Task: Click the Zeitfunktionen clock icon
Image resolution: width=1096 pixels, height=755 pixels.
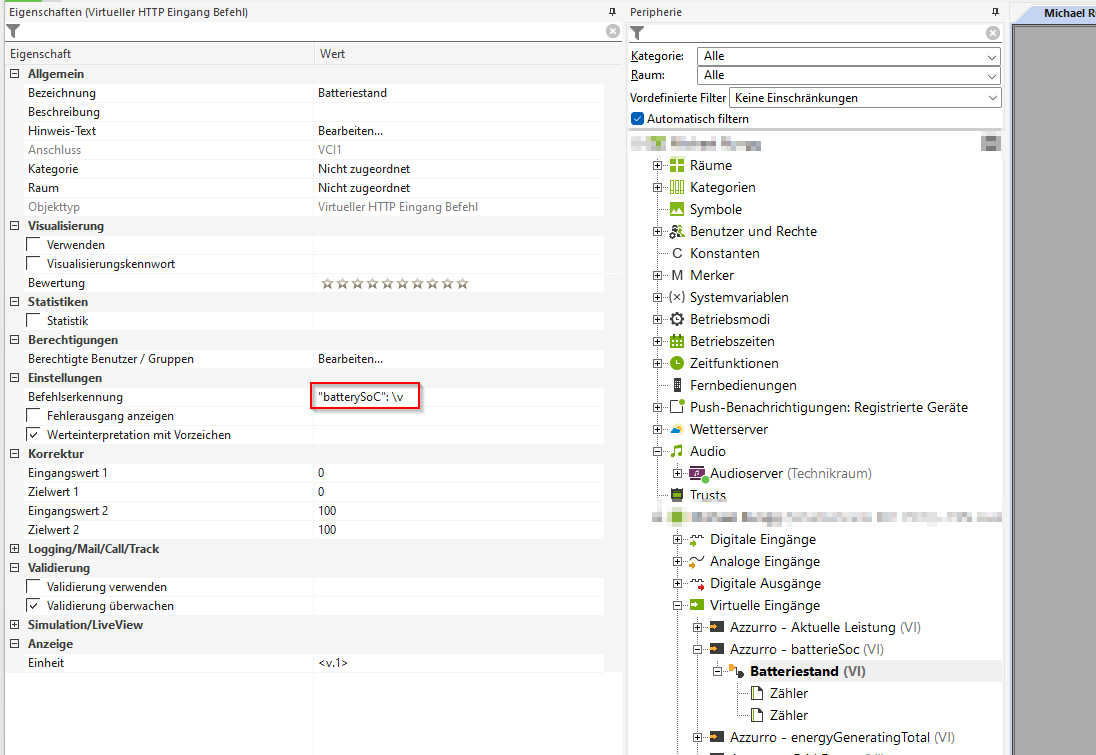Action: pyautogui.click(x=677, y=364)
